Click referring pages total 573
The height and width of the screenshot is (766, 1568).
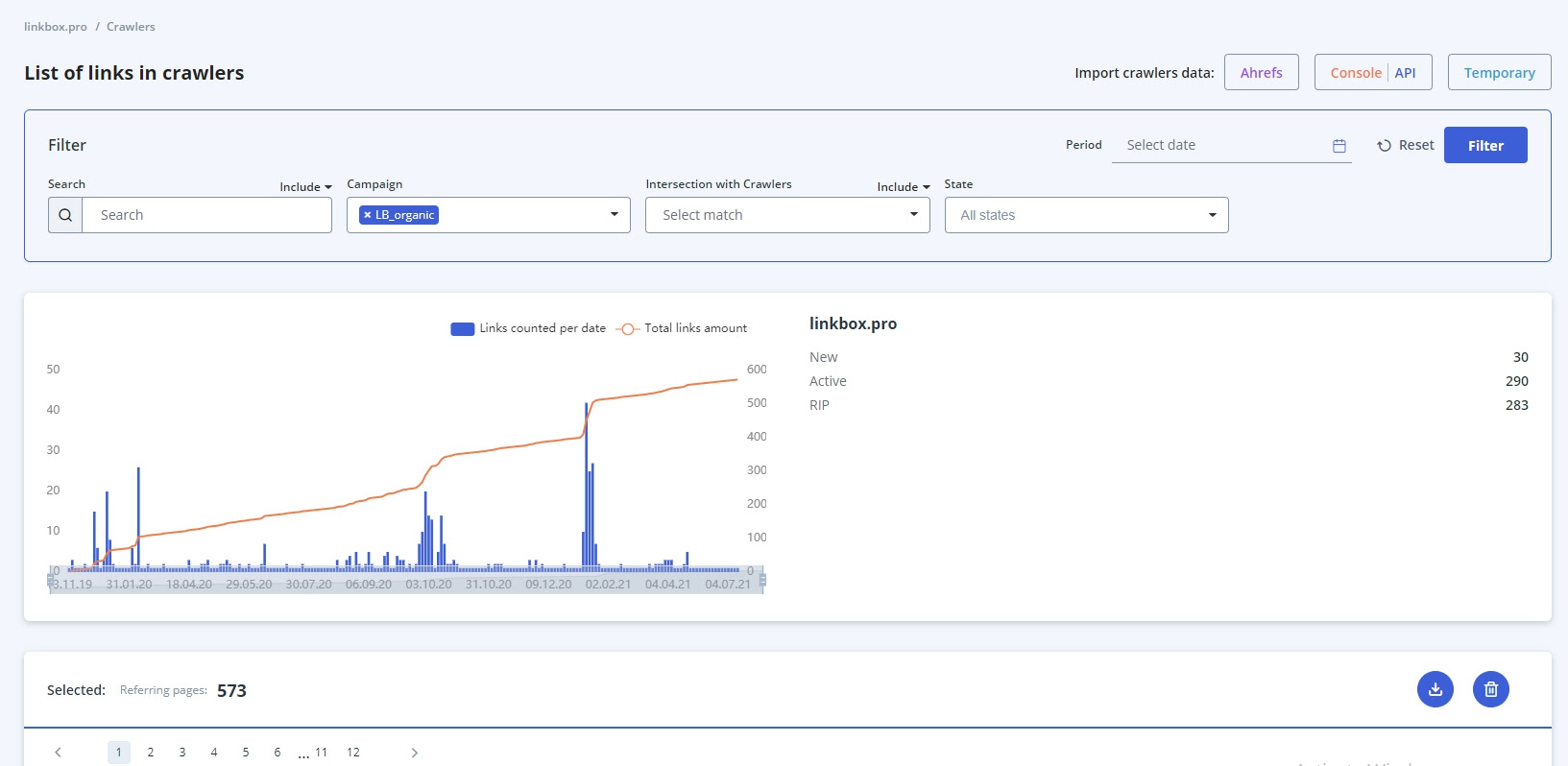click(231, 691)
